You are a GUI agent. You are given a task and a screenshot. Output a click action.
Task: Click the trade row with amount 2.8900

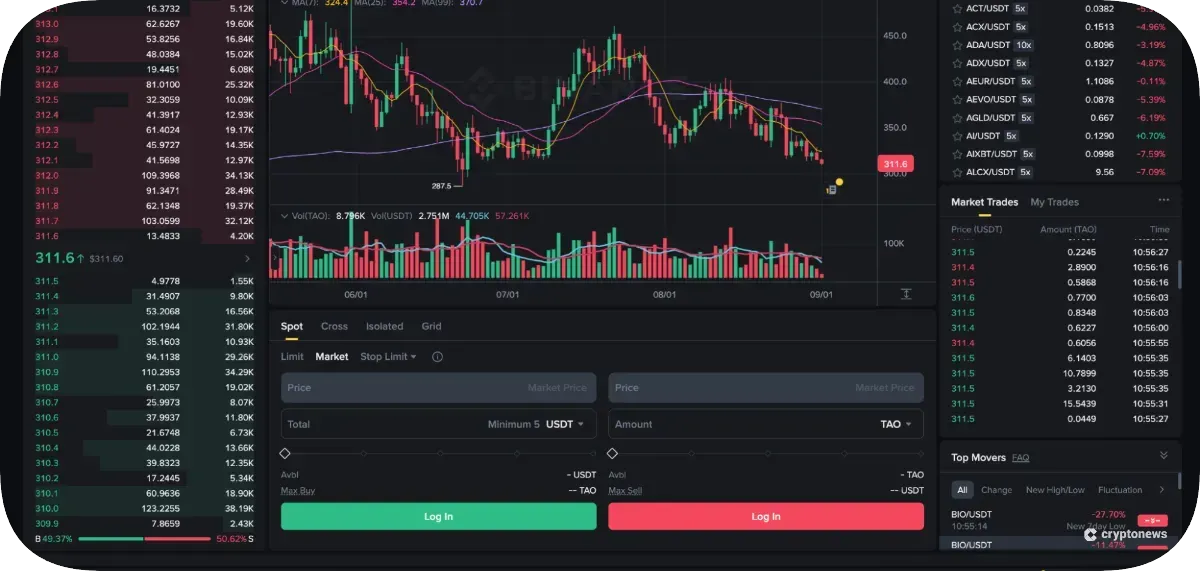pyautogui.click(x=1060, y=267)
